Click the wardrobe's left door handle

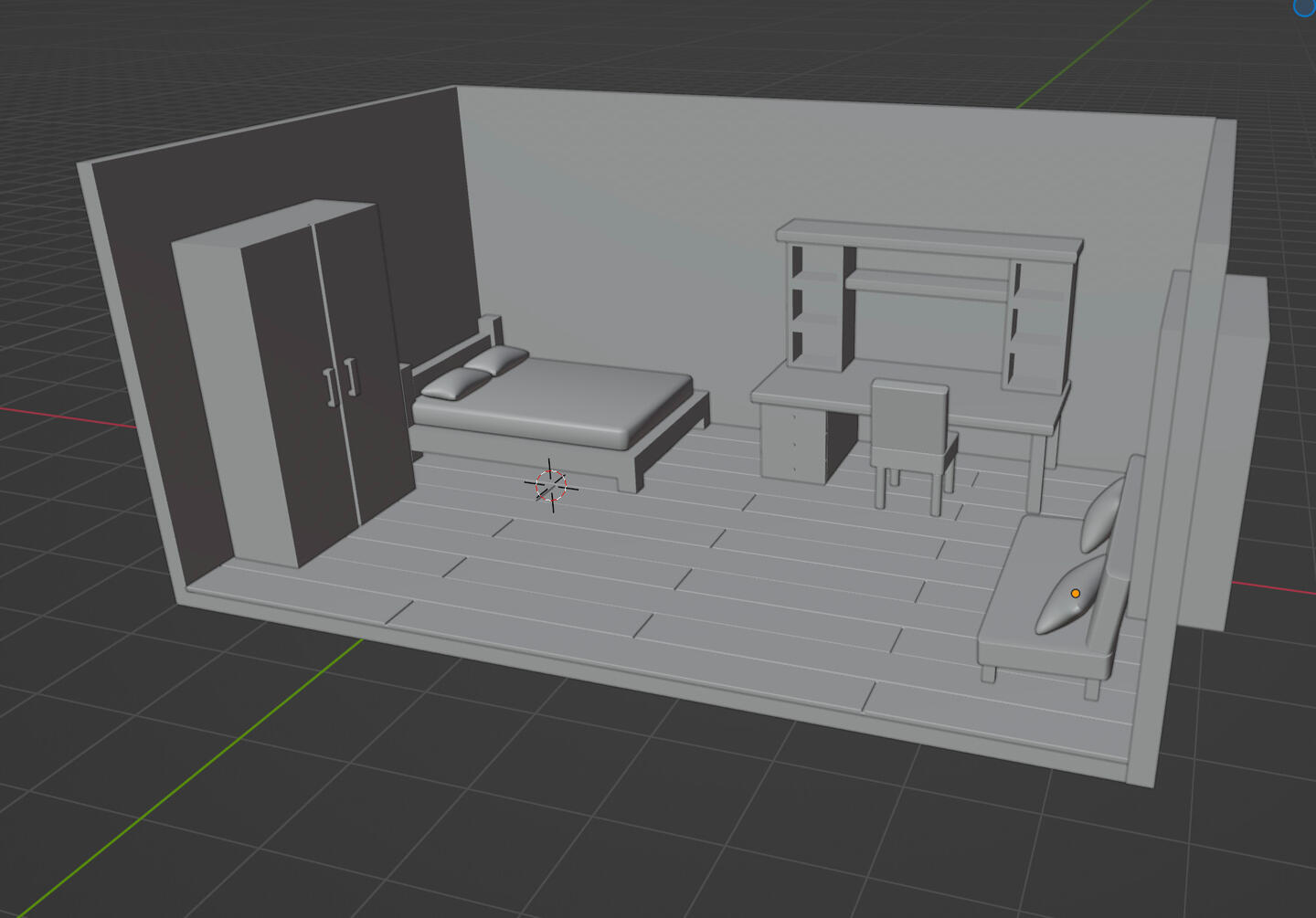pyautogui.click(x=330, y=387)
